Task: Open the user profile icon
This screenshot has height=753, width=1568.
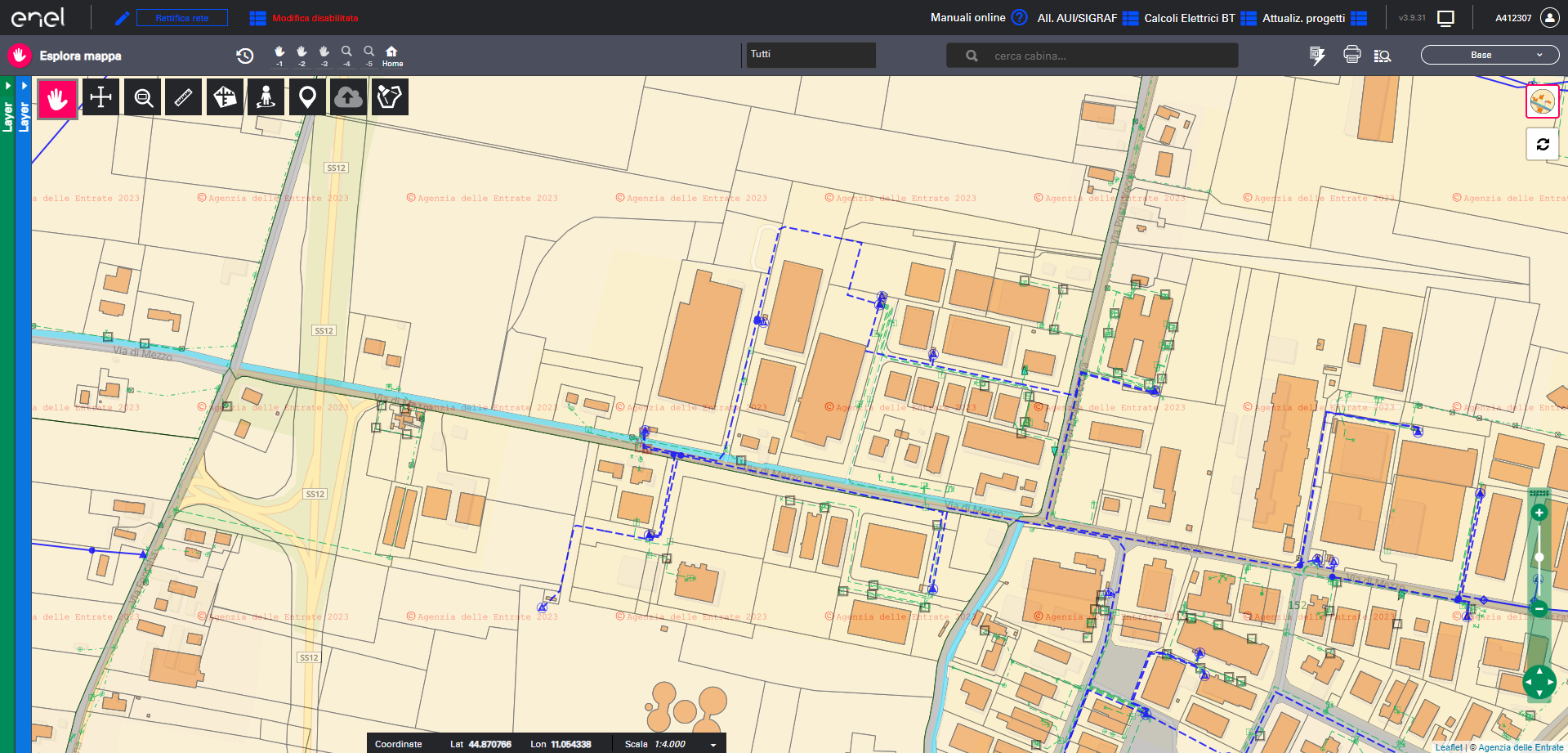Action: pos(1549,17)
